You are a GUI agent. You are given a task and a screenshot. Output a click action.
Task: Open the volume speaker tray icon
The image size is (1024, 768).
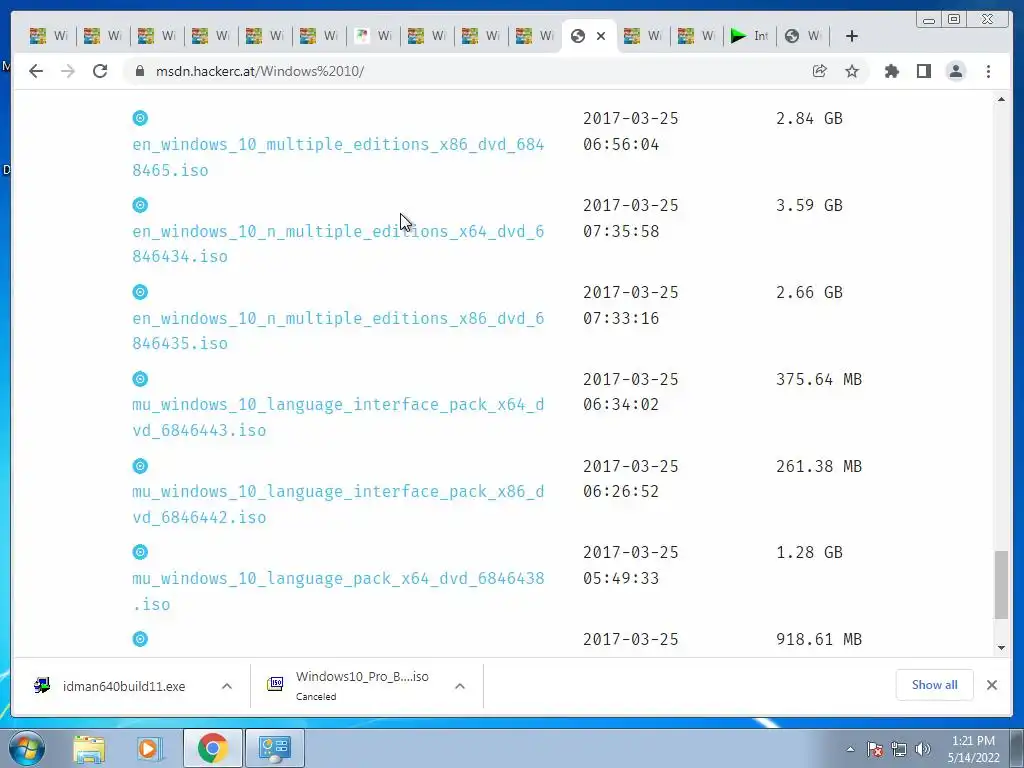click(923, 749)
